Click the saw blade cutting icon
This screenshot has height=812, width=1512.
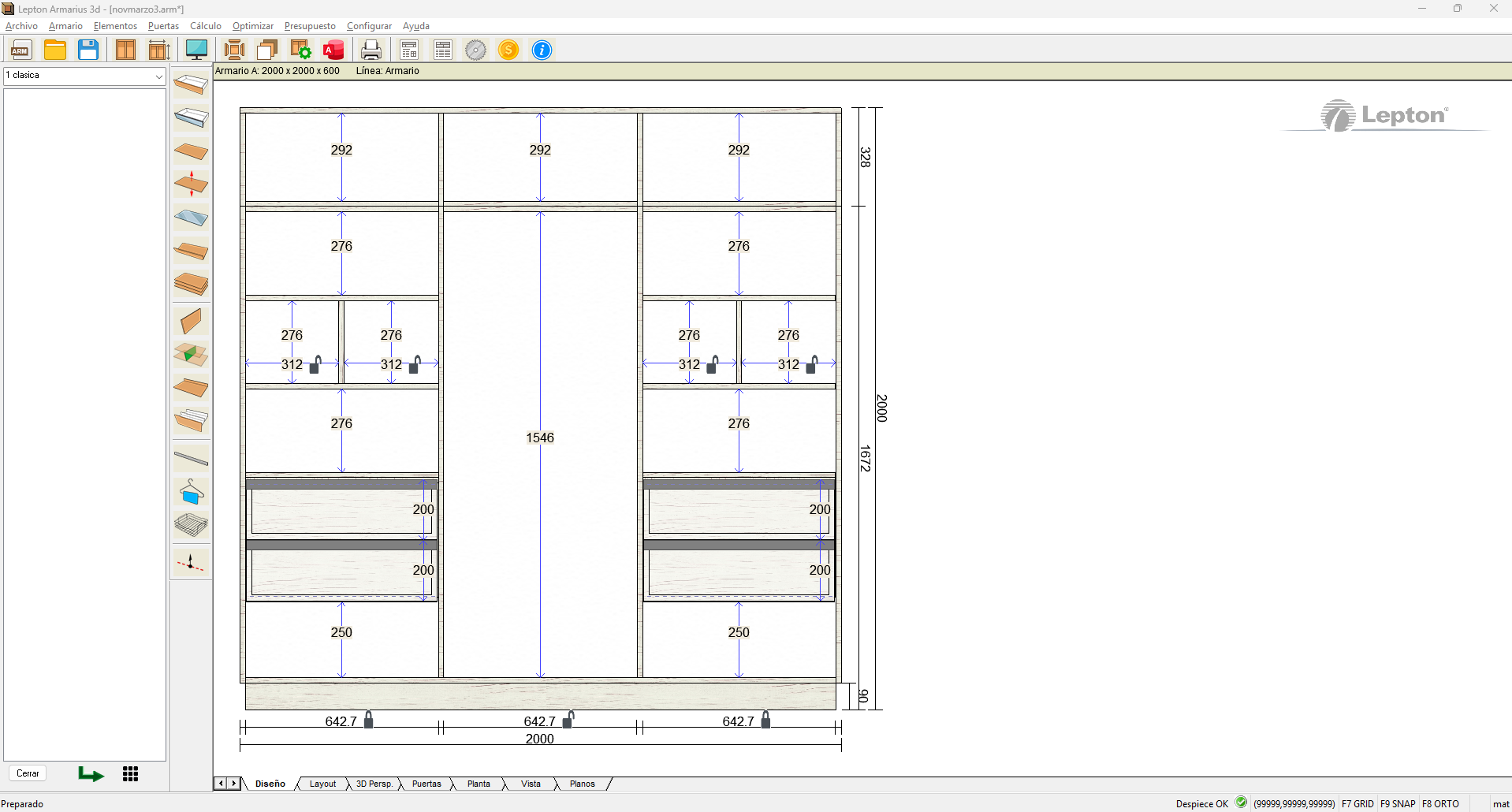475,50
